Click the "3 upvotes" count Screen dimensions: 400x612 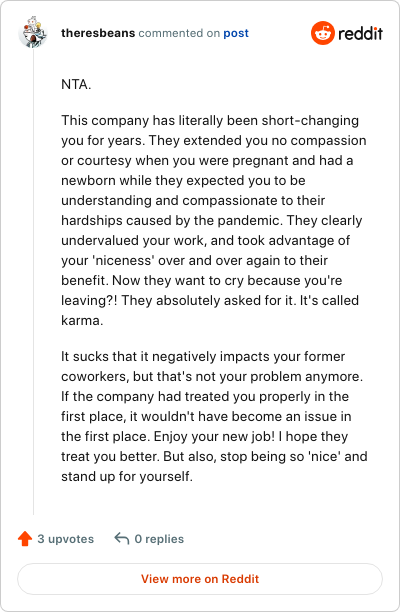[66, 539]
